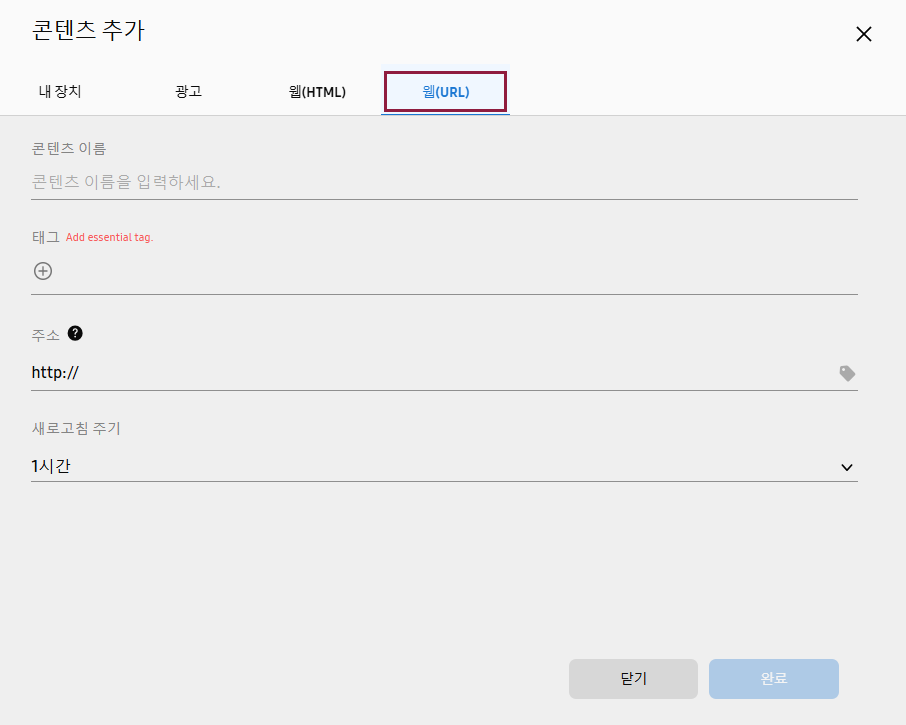906x725 pixels.
Task: Click the 콘텐츠 추가 dialog title
Action: [88, 31]
